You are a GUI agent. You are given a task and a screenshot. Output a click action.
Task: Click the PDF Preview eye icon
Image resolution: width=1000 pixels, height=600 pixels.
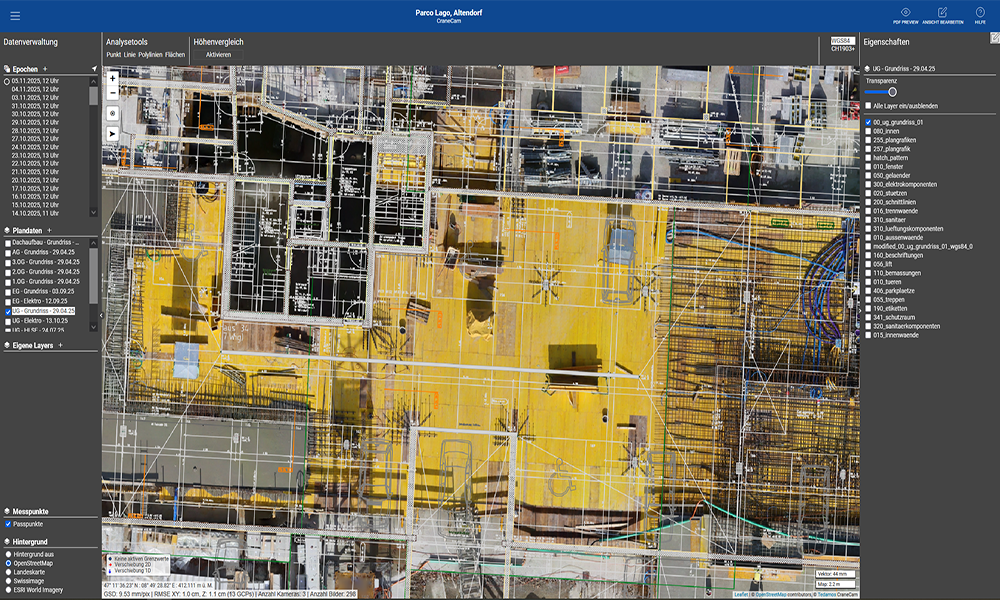905,13
